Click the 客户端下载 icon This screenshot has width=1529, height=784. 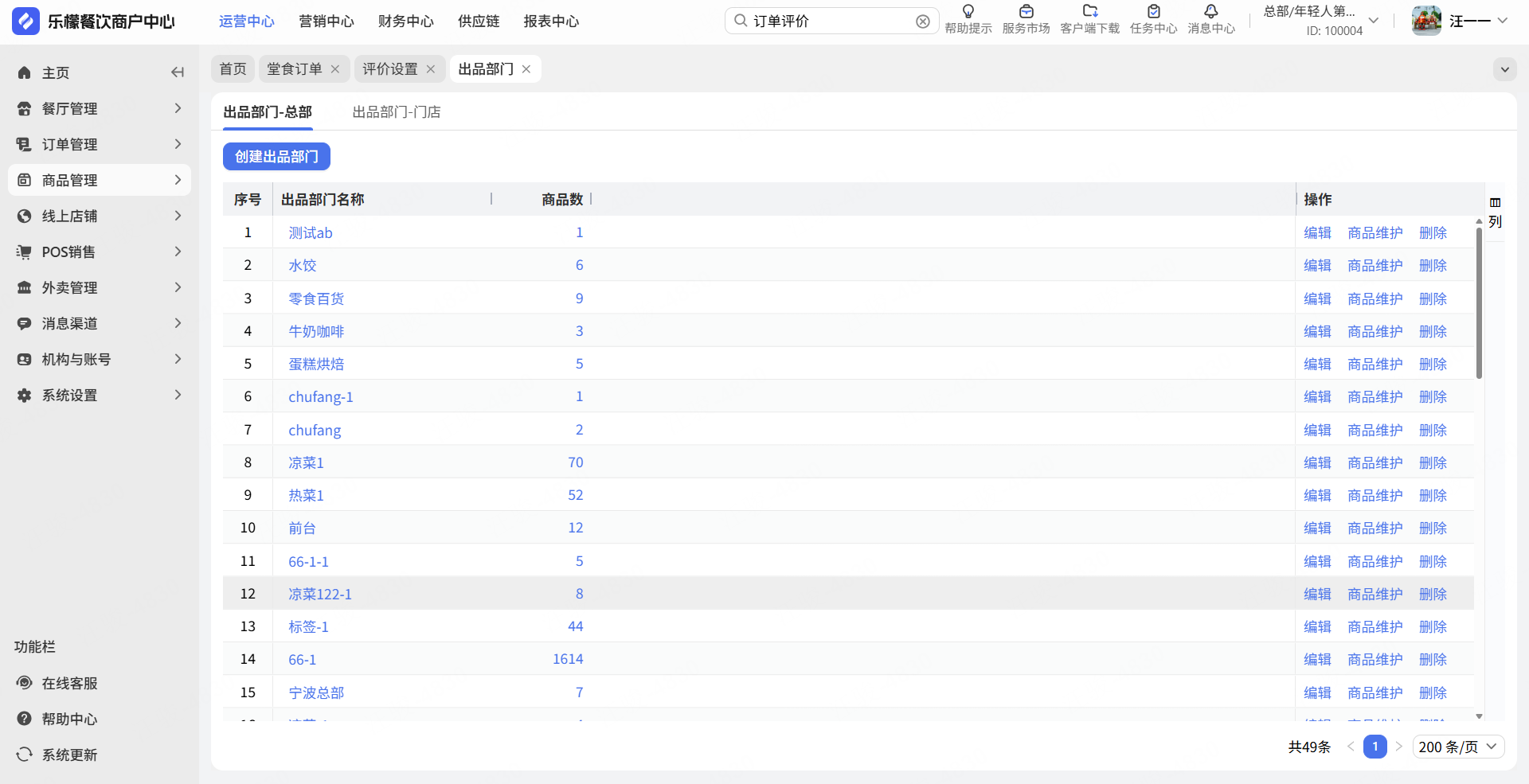[x=1090, y=11]
